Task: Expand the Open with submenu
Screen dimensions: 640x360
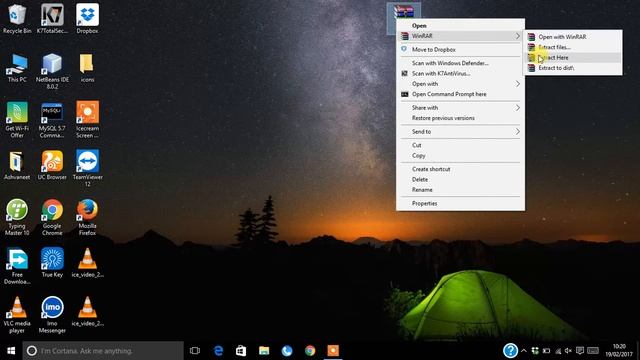Action: [460, 84]
